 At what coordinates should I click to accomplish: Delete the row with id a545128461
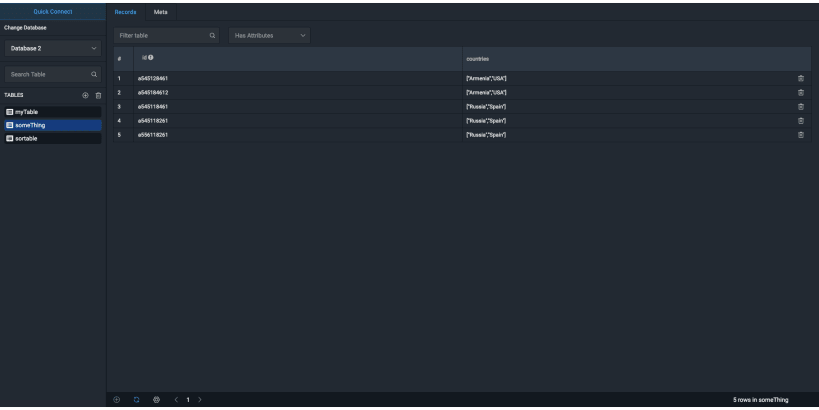[x=801, y=78]
